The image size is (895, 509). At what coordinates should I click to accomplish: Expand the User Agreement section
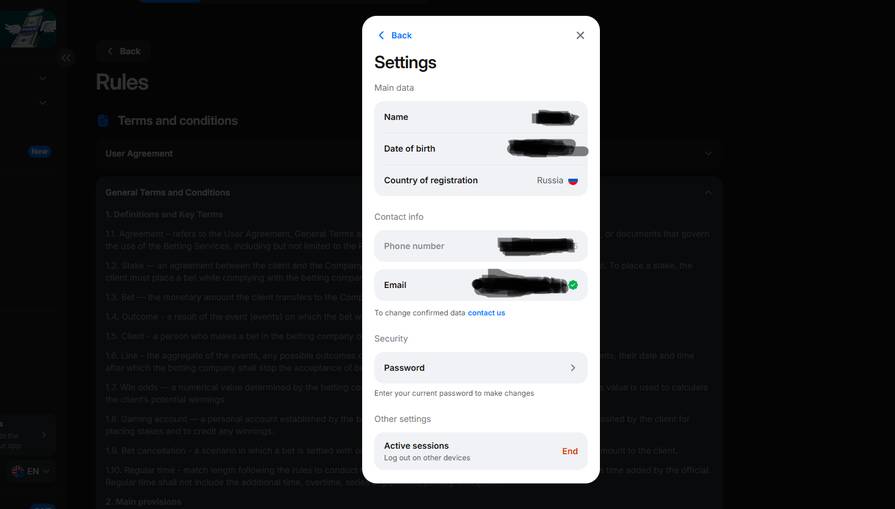(708, 153)
